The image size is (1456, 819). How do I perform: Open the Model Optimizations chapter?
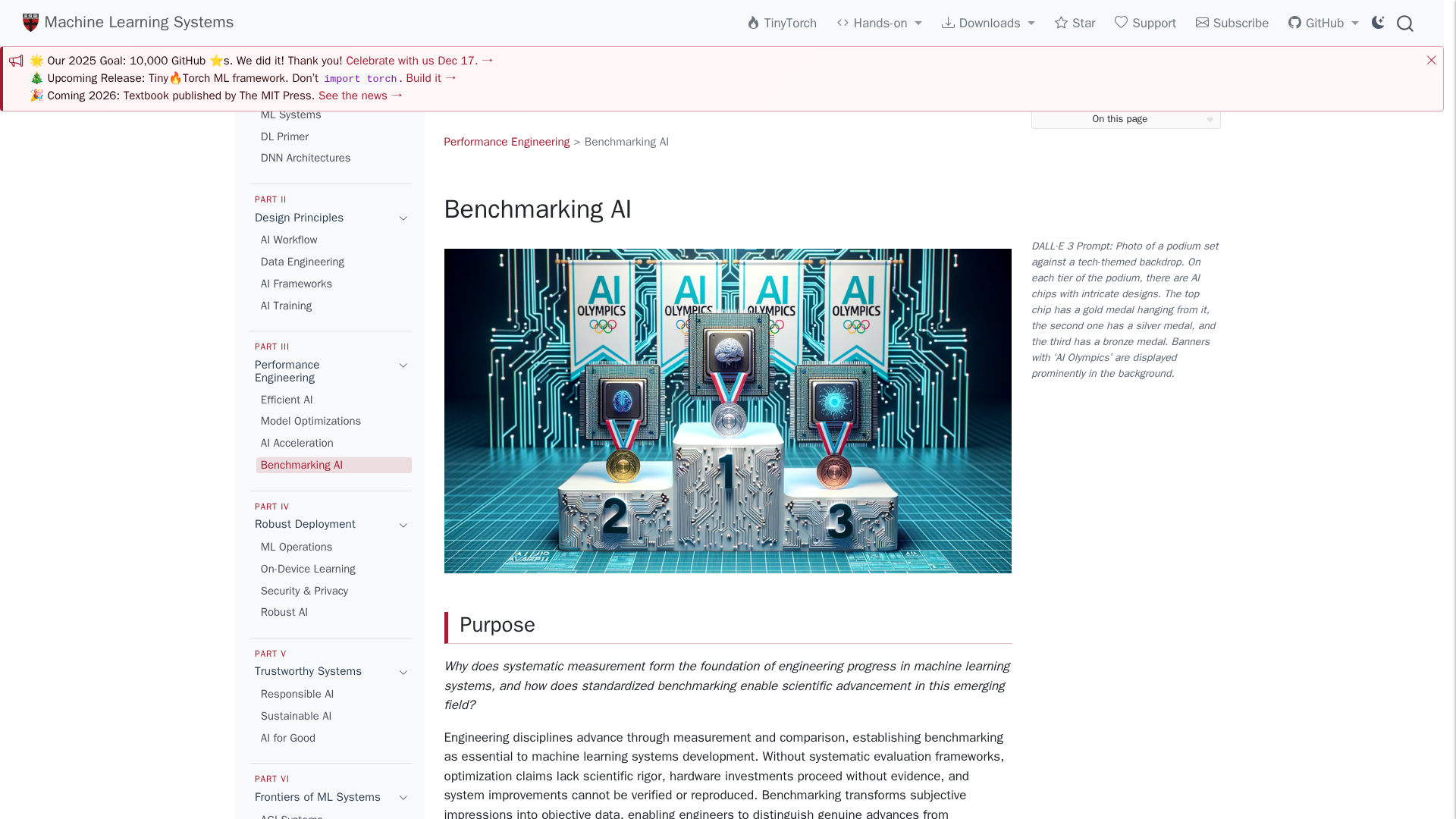(x=311, y=422)
